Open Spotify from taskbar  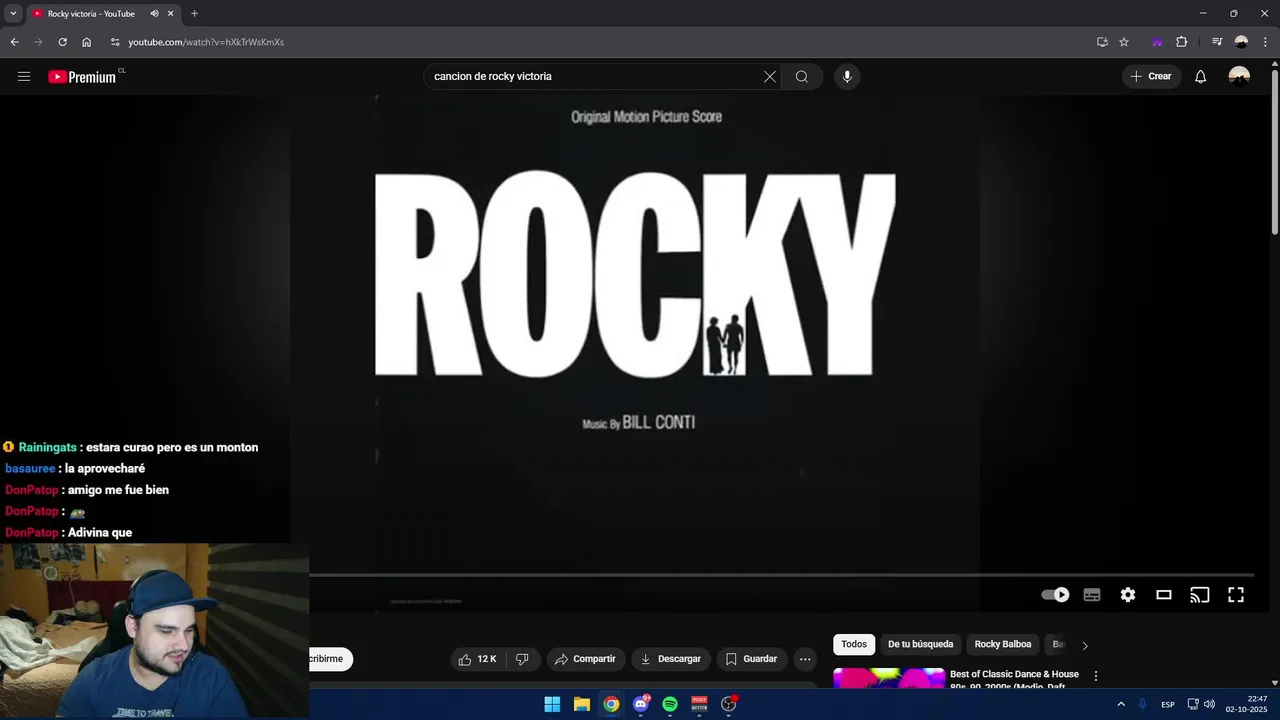(670, 704)
